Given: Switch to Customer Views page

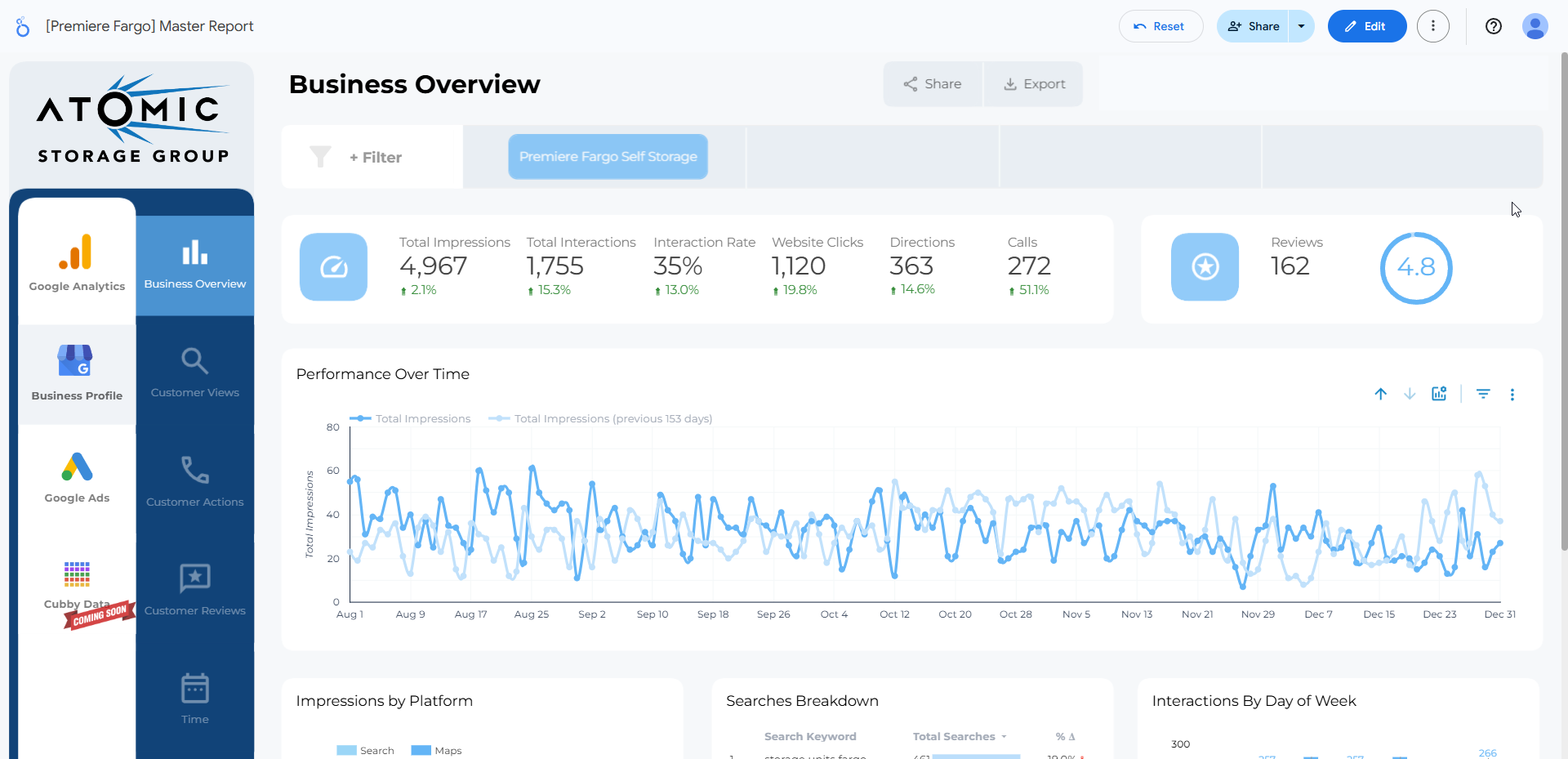Looking at the screenshot, I should tap(194, 372).
